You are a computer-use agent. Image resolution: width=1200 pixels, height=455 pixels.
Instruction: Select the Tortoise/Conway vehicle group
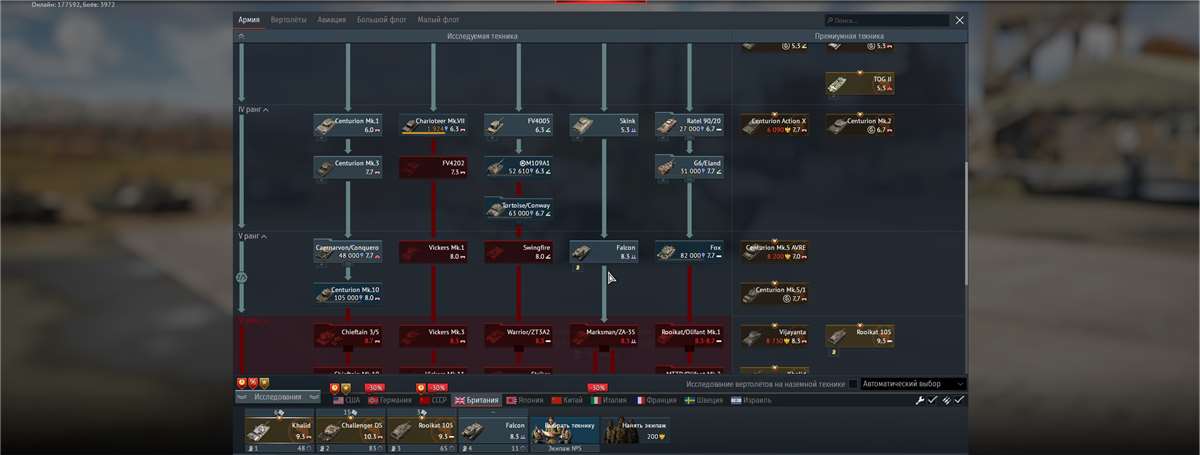coord(519,209)
